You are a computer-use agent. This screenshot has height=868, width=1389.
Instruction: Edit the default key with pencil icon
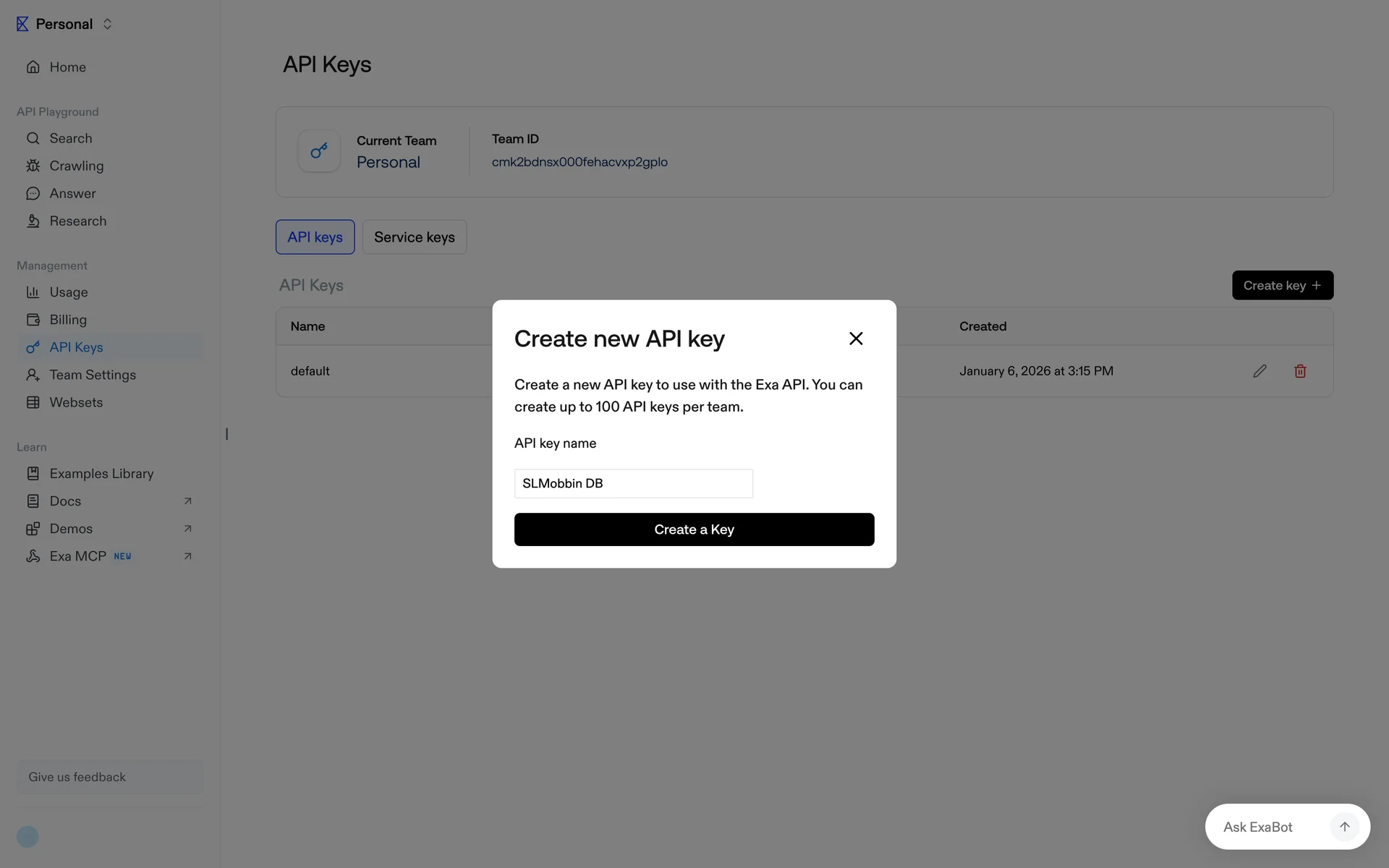coord(1260,371)
